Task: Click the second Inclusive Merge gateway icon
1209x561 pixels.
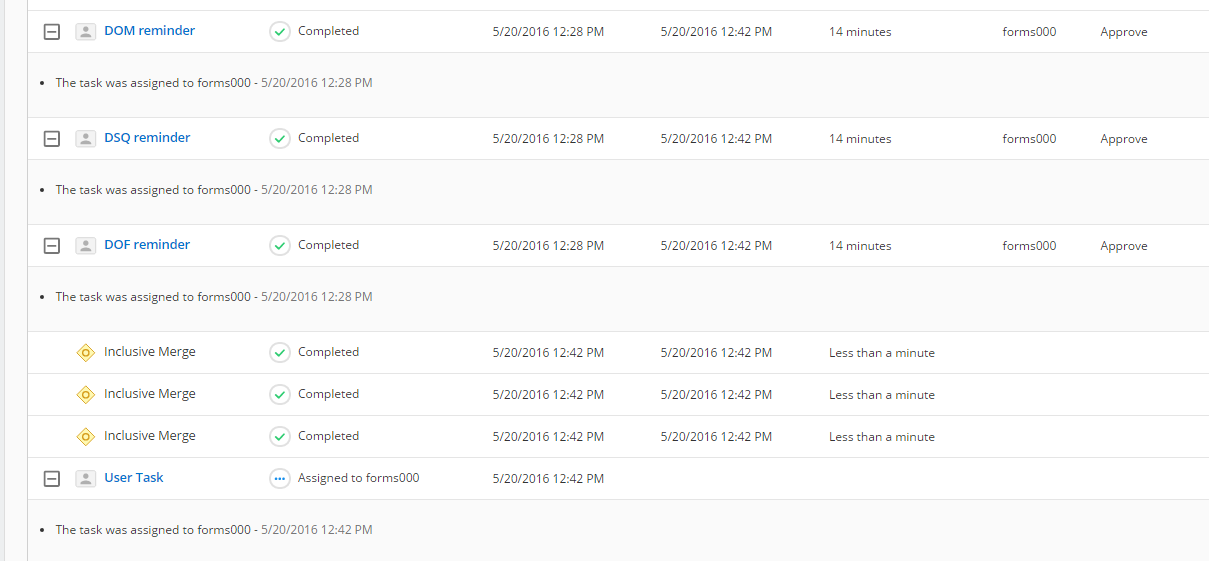Action: point(86,395)
